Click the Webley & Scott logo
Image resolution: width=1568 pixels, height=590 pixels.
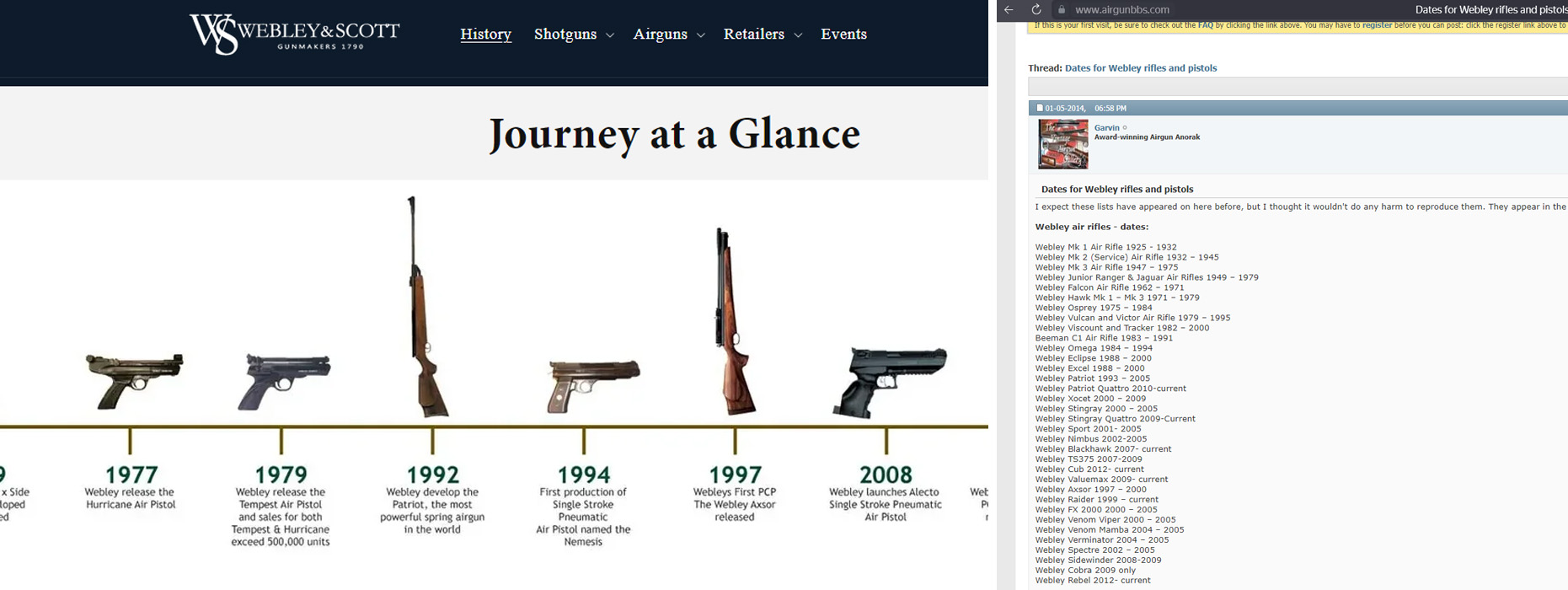point(294,34)
